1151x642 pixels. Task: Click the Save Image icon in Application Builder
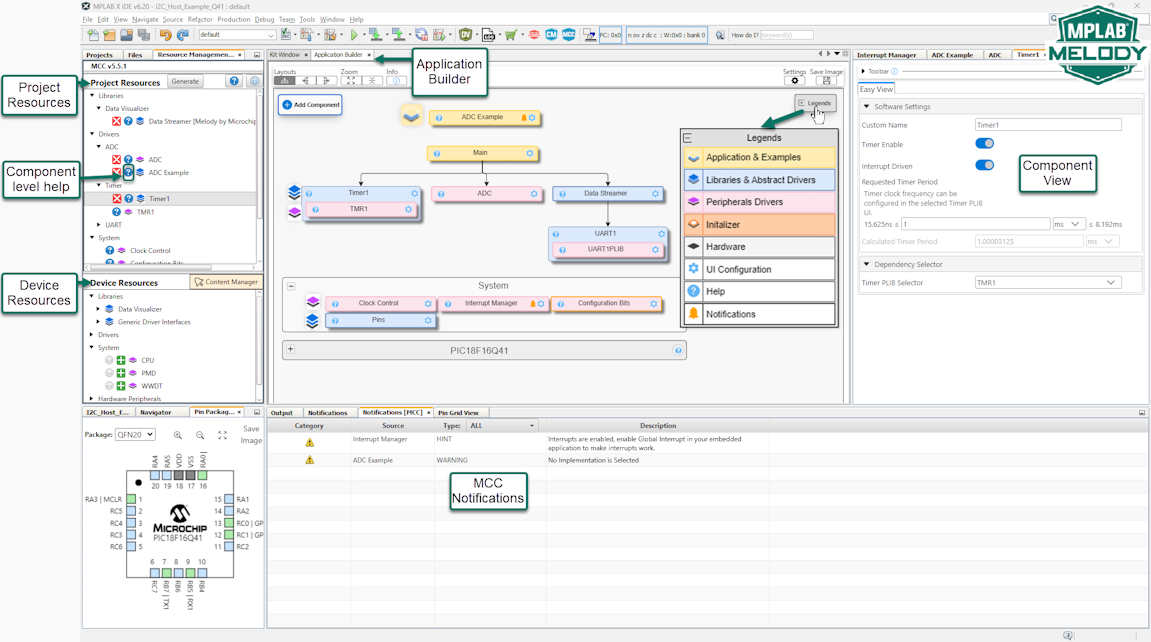point(827,81)
